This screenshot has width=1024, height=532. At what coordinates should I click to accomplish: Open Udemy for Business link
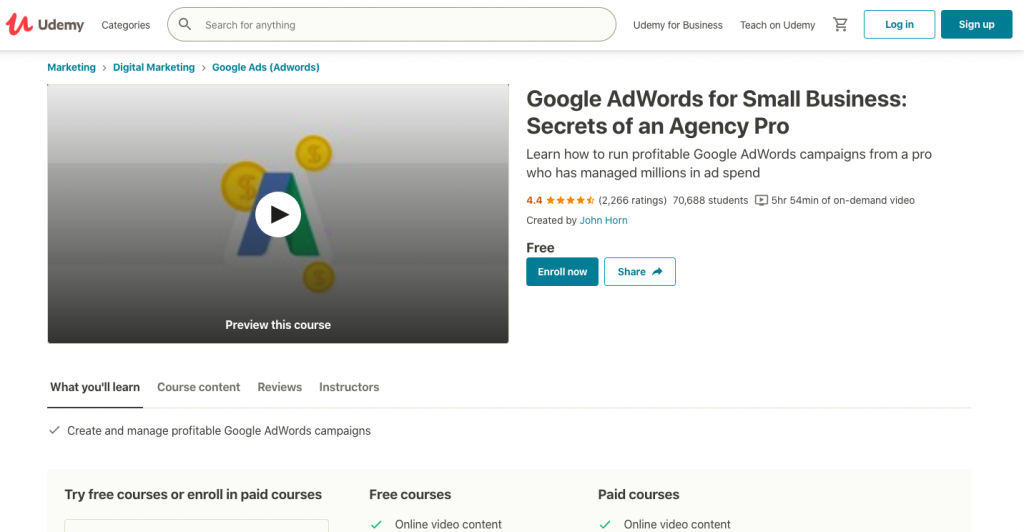(x=678, y=25)
